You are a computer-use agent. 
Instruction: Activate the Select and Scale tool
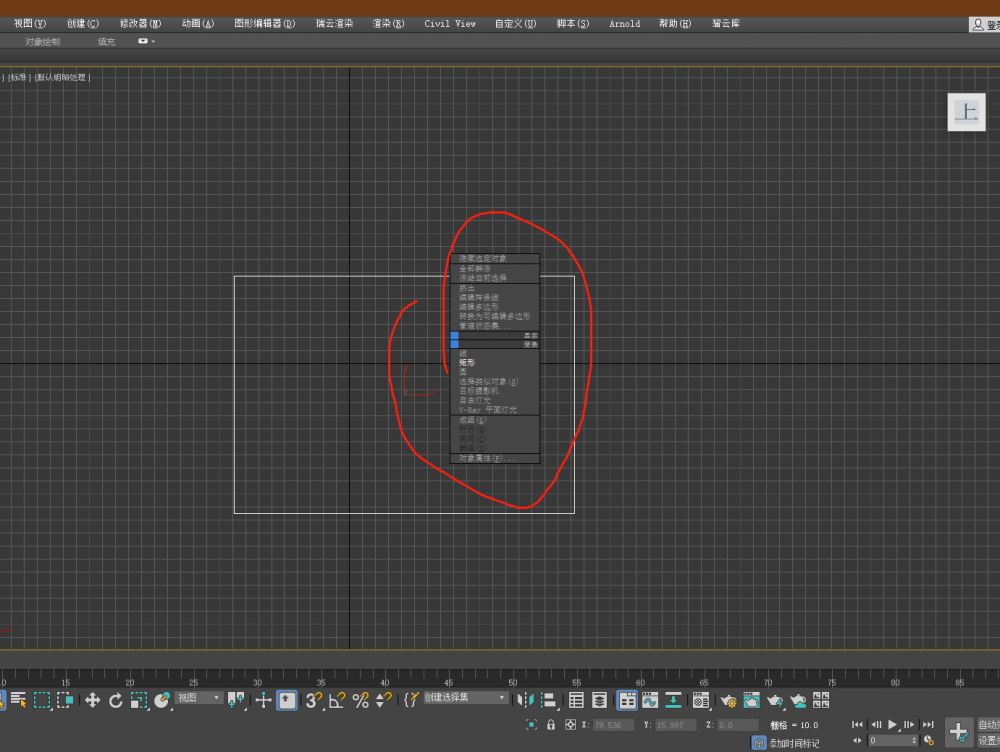click(138, 700)
